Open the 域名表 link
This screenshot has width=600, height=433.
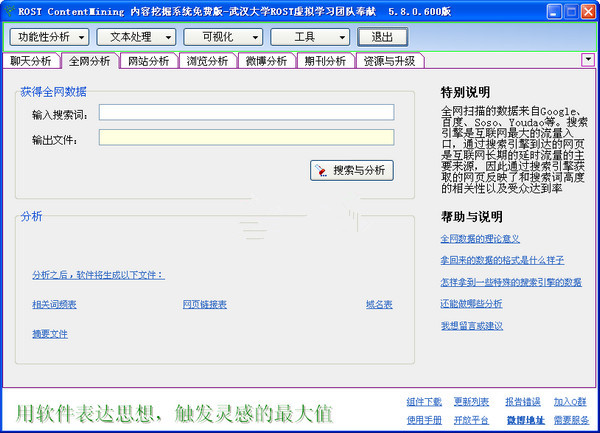pos(379,304)
